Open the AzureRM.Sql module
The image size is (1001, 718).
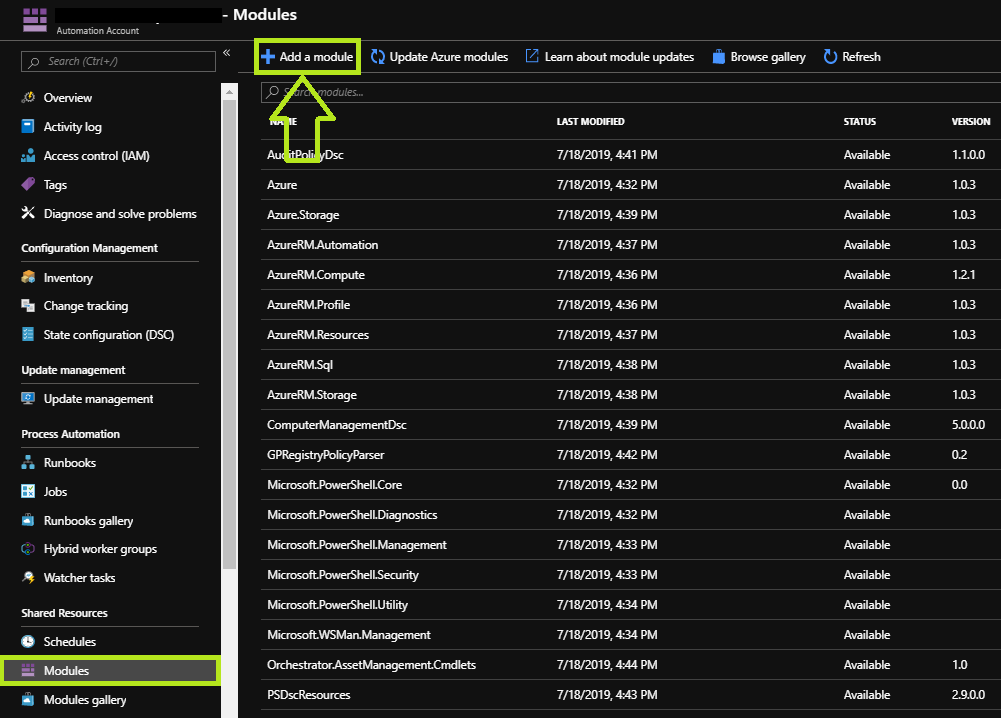[631, 364]
